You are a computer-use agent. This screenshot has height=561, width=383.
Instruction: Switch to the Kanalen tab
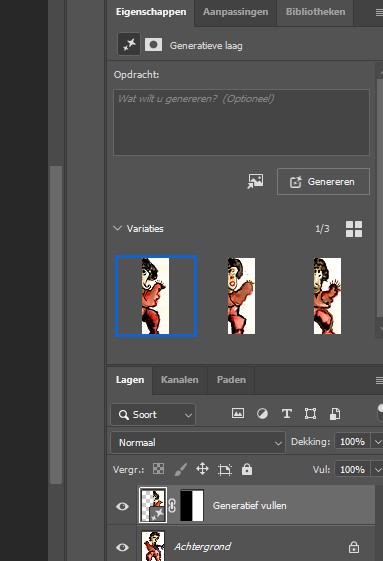[x=180, y=380]
